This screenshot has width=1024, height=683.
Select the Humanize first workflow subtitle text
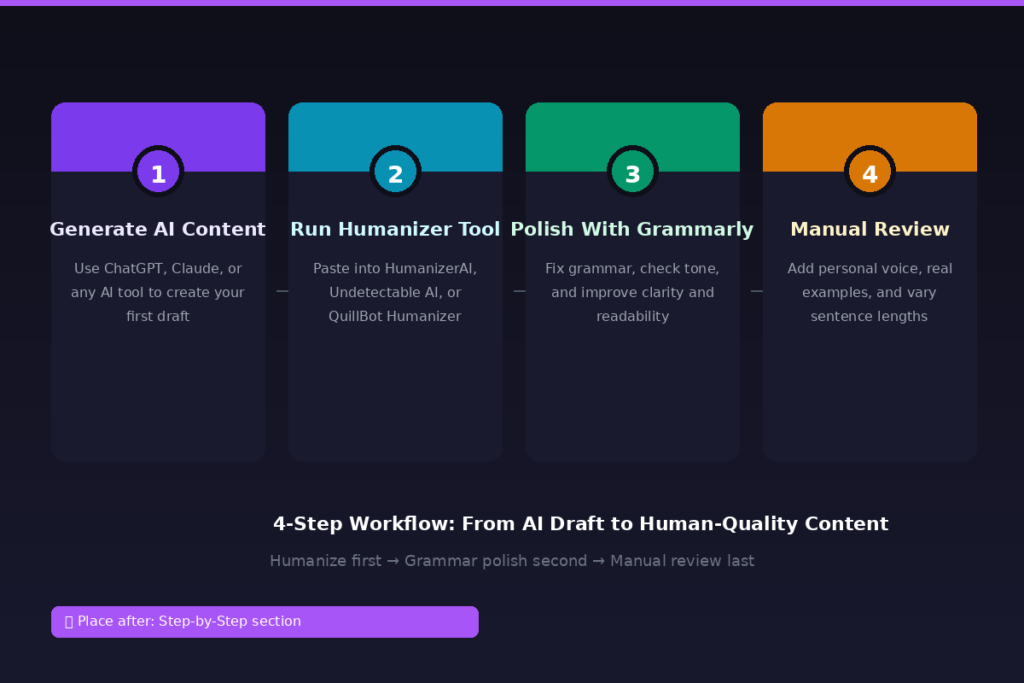512,560
